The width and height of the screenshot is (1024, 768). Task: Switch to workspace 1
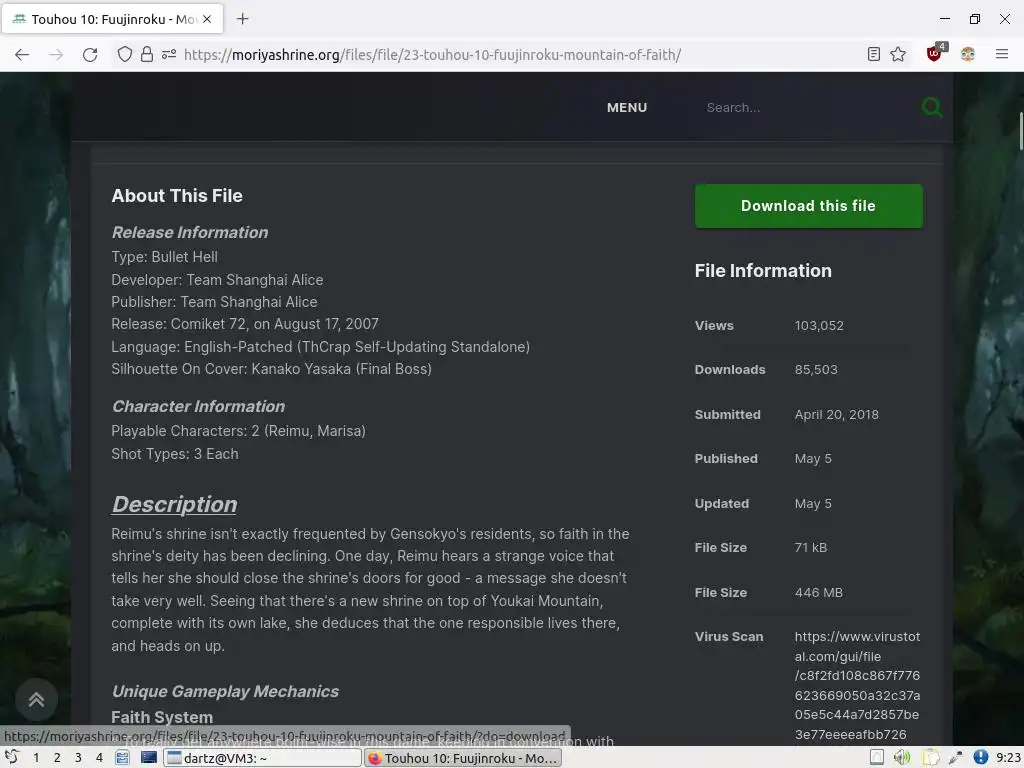point(36,758)
